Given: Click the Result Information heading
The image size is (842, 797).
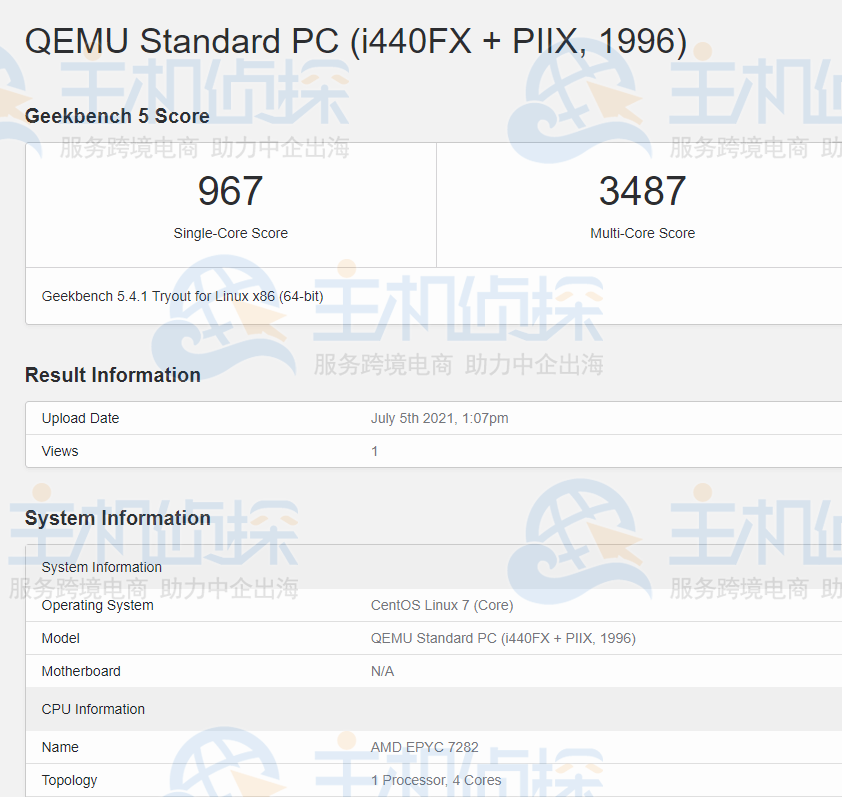Looking at the screenshot, I should [112, 375].
